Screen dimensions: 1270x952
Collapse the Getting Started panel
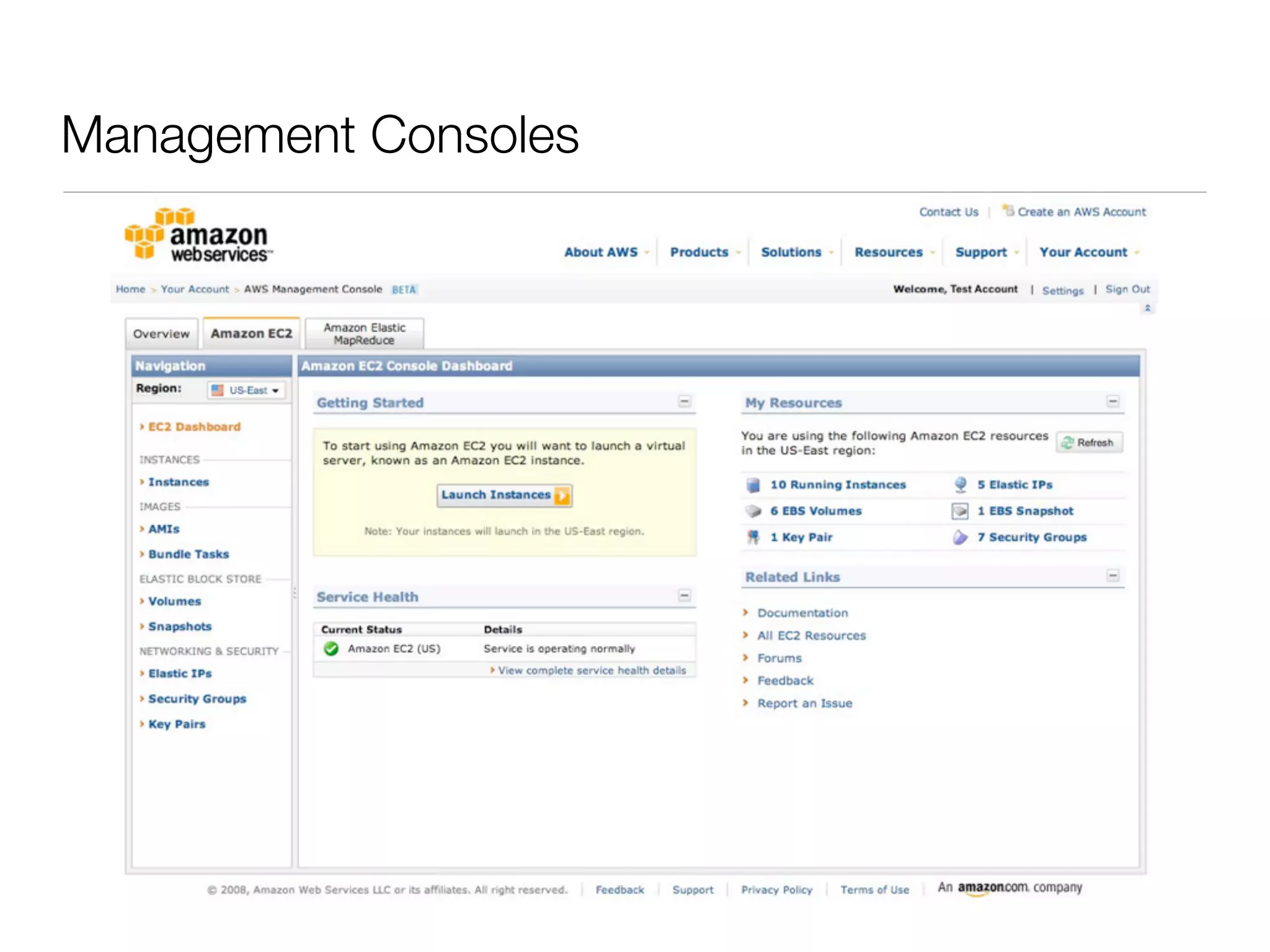click(x=684, y=402)
